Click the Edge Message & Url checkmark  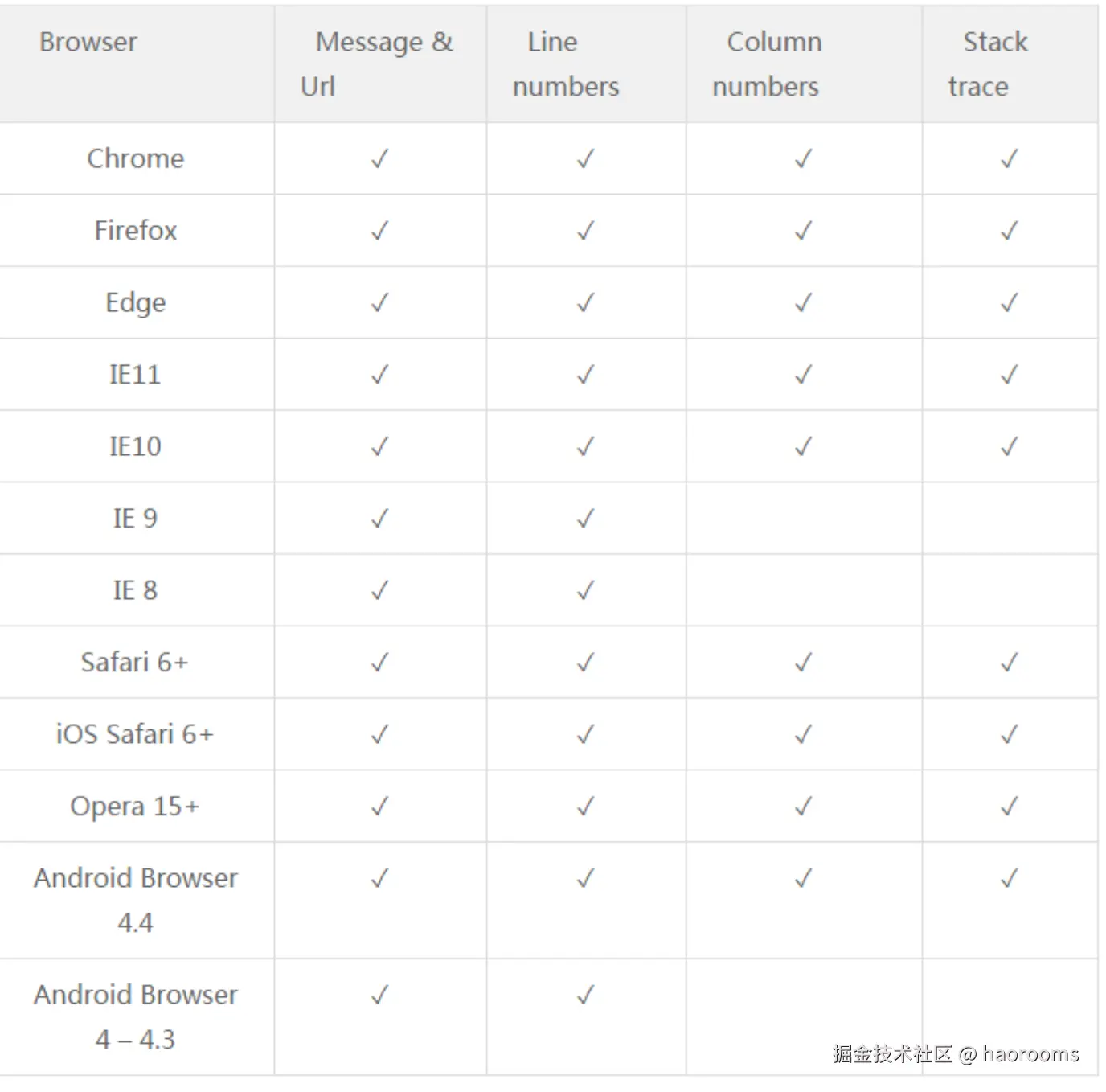[x=379, y=302]
